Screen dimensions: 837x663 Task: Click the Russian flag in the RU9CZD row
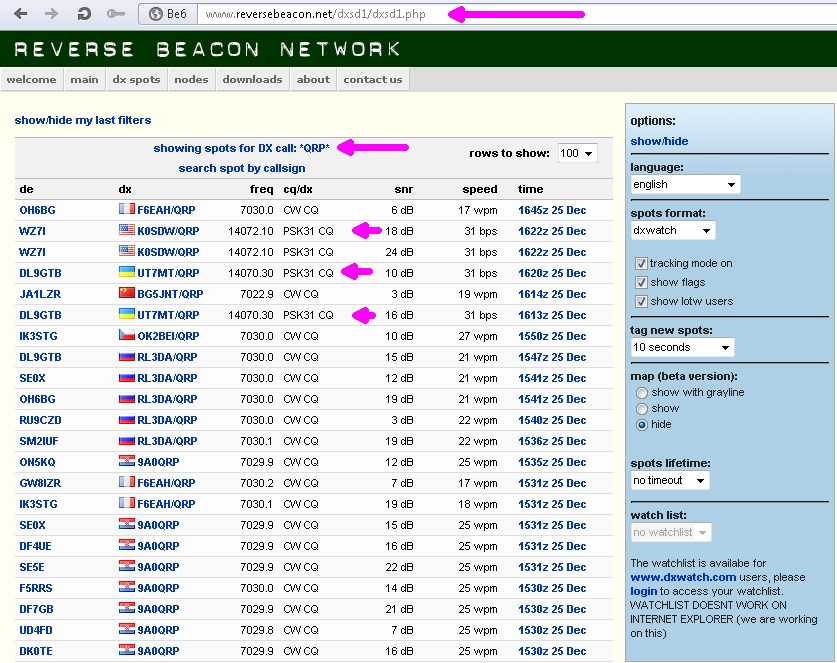[x=127, y=419]
